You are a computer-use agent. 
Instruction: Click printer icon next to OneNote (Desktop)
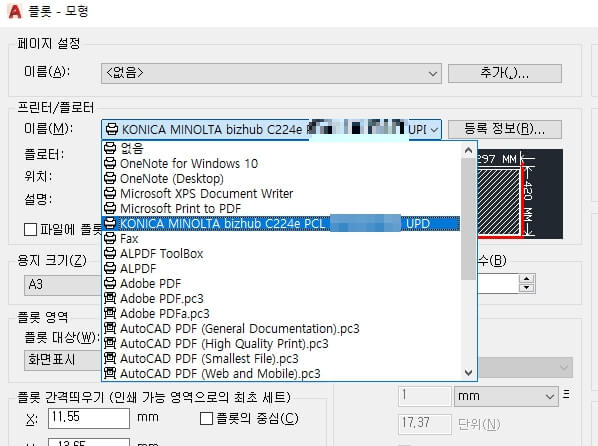pos(110,178)
